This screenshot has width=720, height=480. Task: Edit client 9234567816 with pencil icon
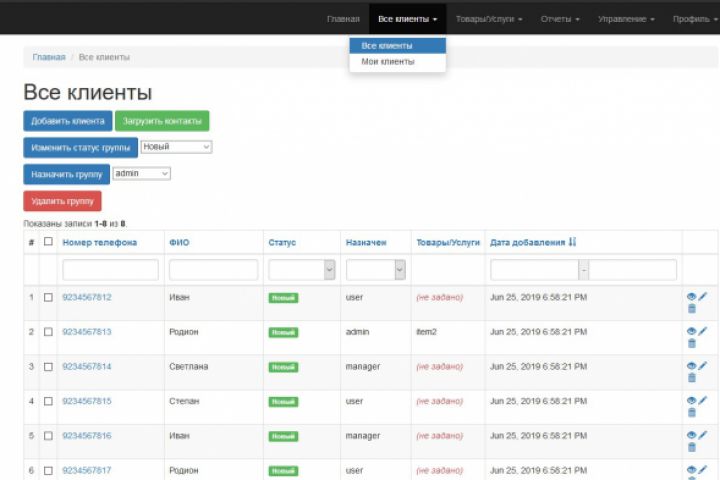pos(703,435)
